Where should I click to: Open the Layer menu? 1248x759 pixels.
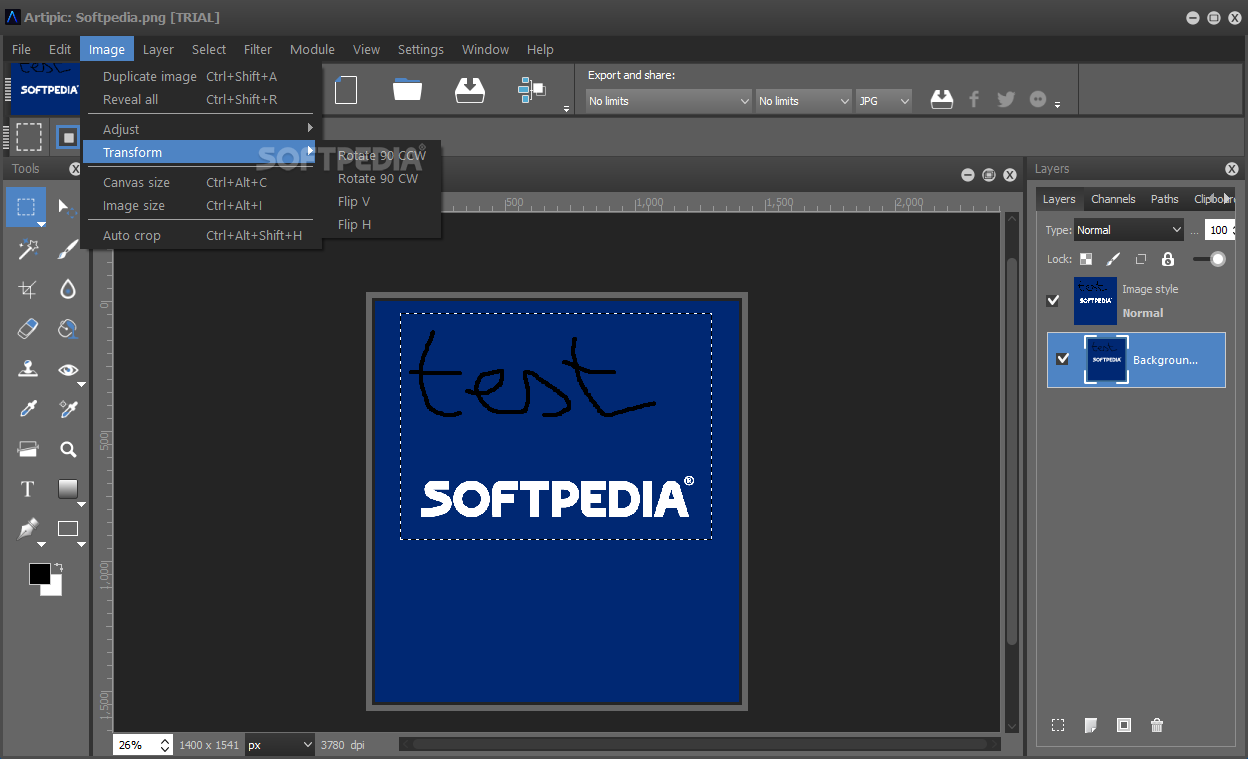pyautogui.click(x=158, y=49)
